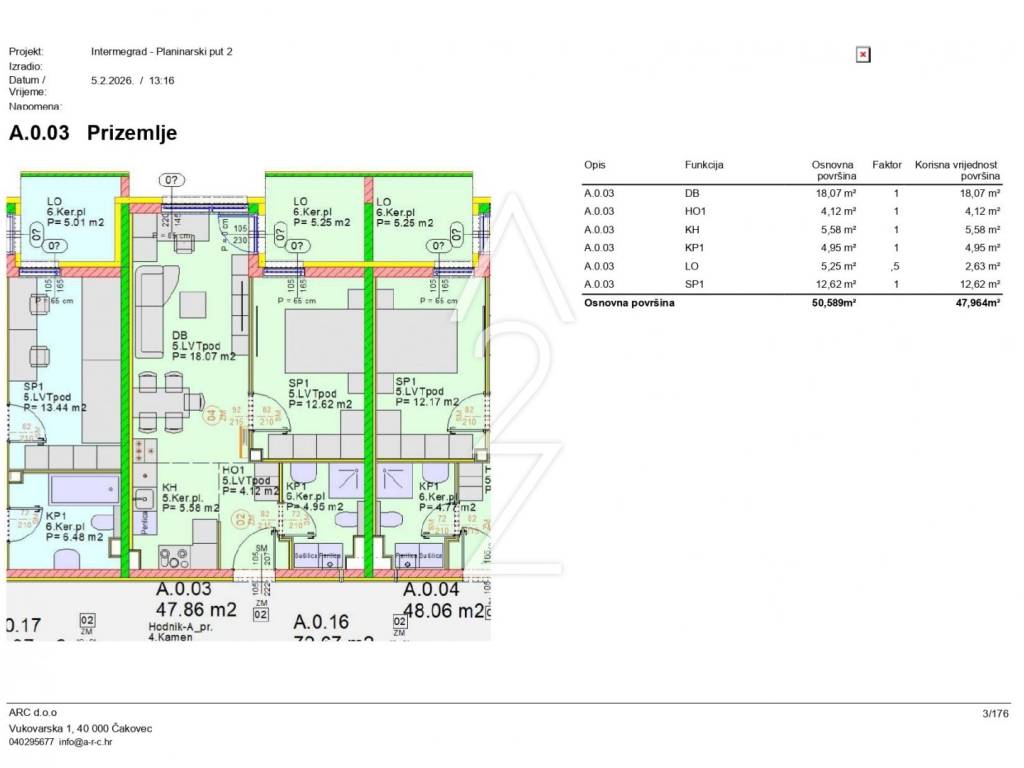Click the page number 3/176

point(995,713)
